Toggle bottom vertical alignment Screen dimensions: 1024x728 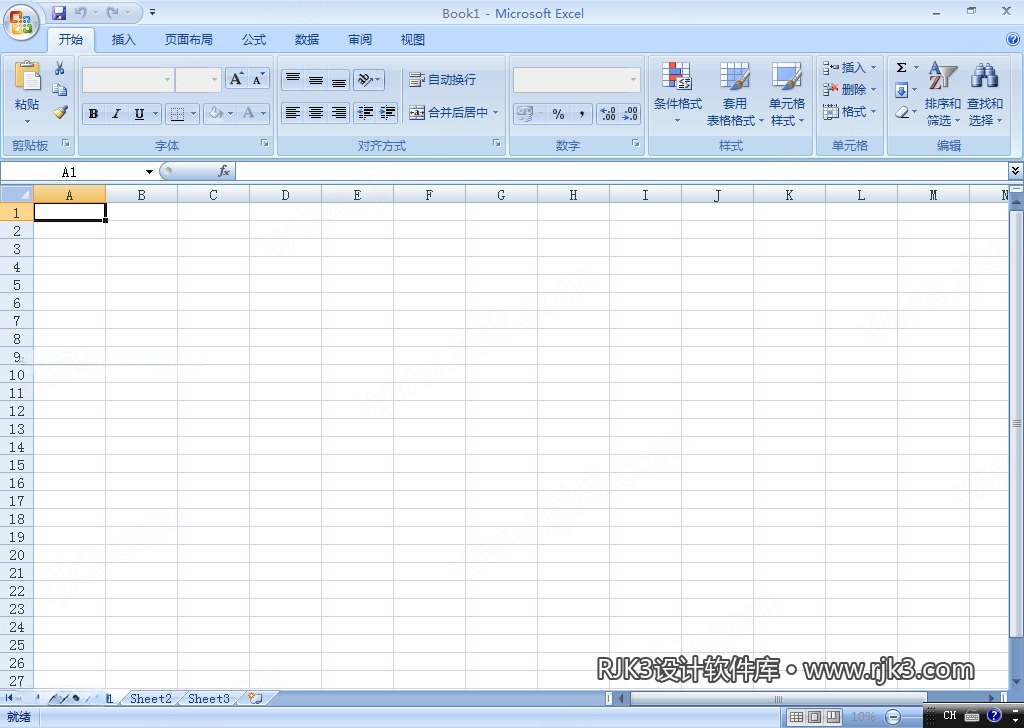coord(339,79)
